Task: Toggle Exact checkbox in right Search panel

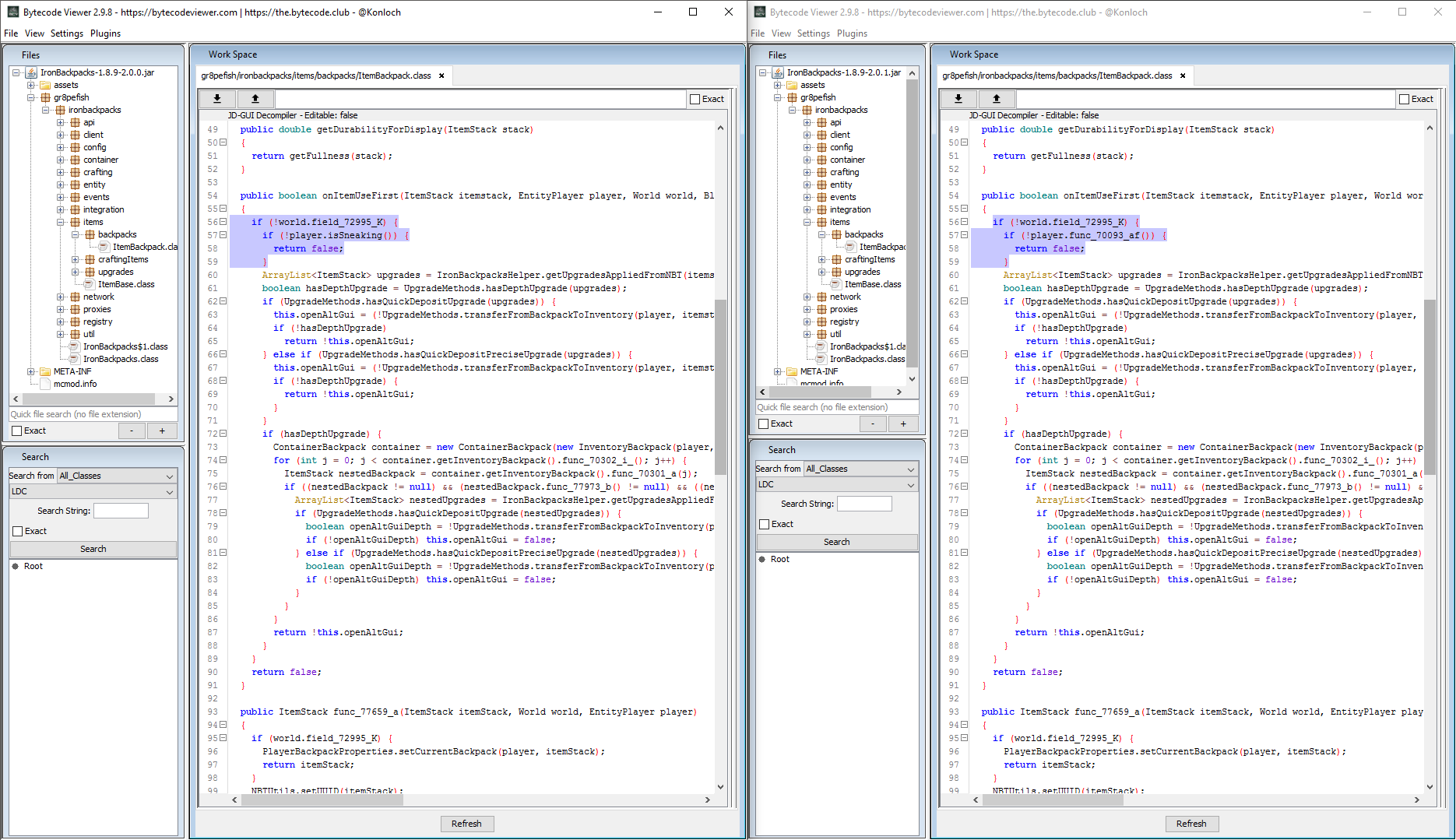Action: (x=764, y=524)
